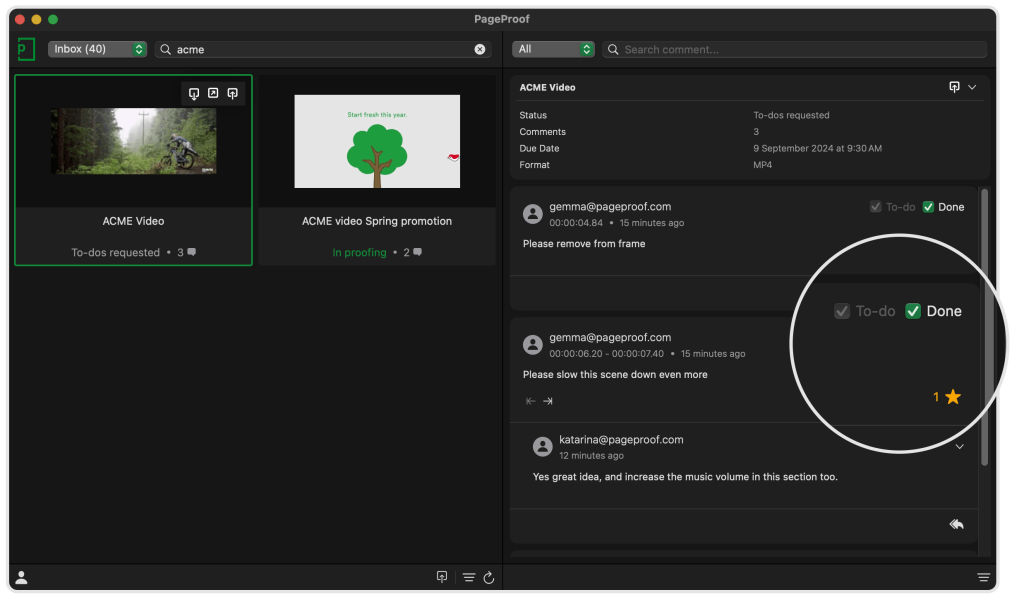Click the upload arrow icon on ACME Video thumbnail

point(232,93)
